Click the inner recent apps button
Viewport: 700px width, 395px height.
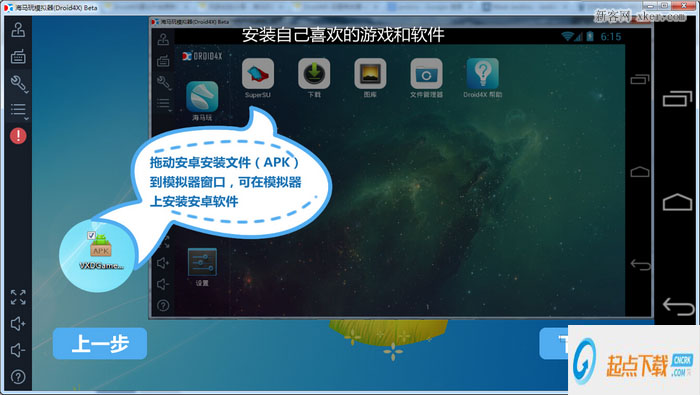[640, 79]
